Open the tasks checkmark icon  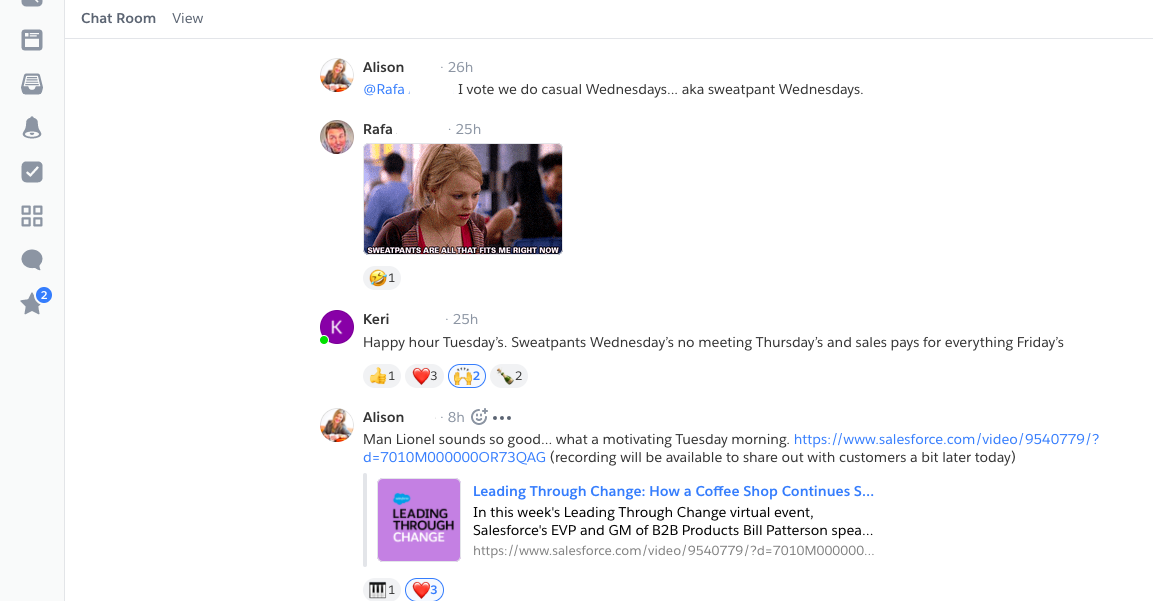(x=32, y=172)
